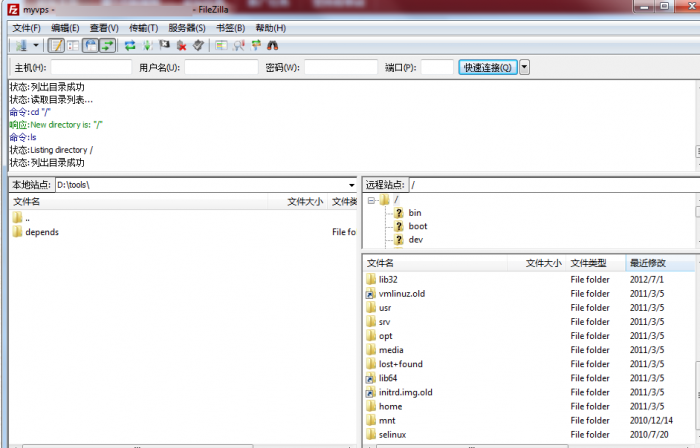Open the 书签(B) menu
Screen dimensions: 700x448
(230, 28)
